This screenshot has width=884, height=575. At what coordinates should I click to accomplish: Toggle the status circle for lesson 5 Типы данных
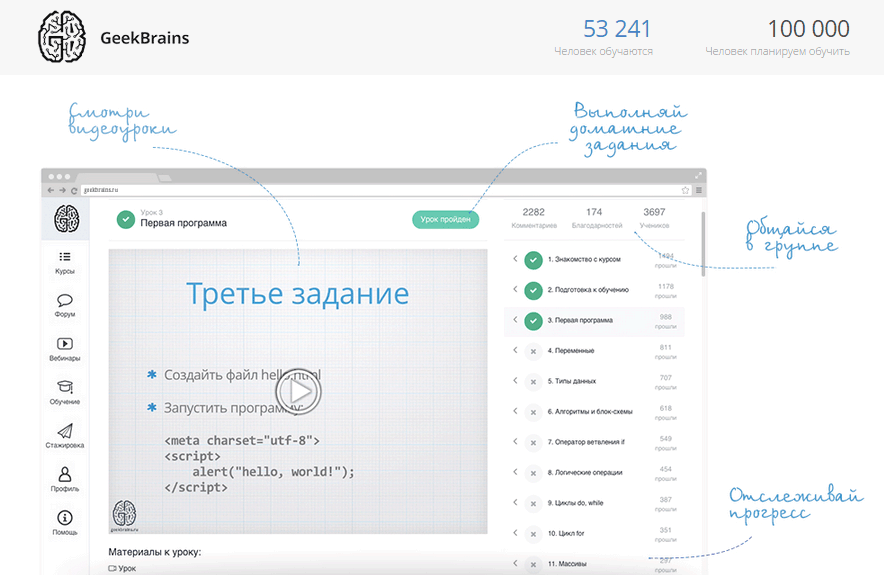point(534,381)
